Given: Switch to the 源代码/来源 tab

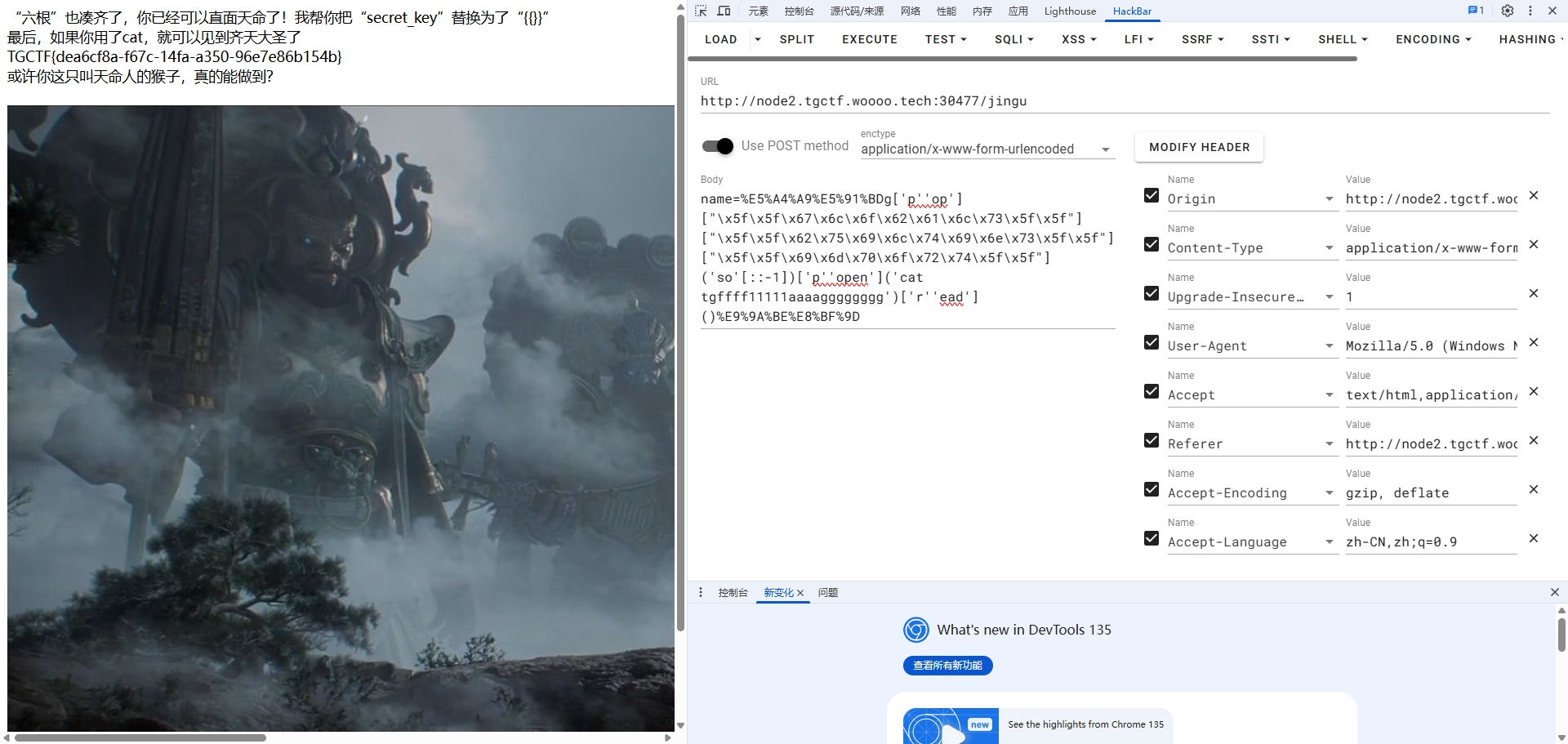Looking at the screenshot, I should [857, 11].
